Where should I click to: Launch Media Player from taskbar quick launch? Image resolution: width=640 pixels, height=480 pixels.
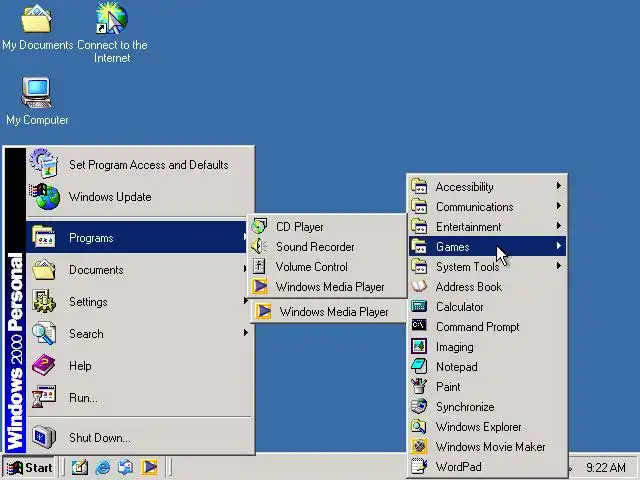tap(149, 467)
